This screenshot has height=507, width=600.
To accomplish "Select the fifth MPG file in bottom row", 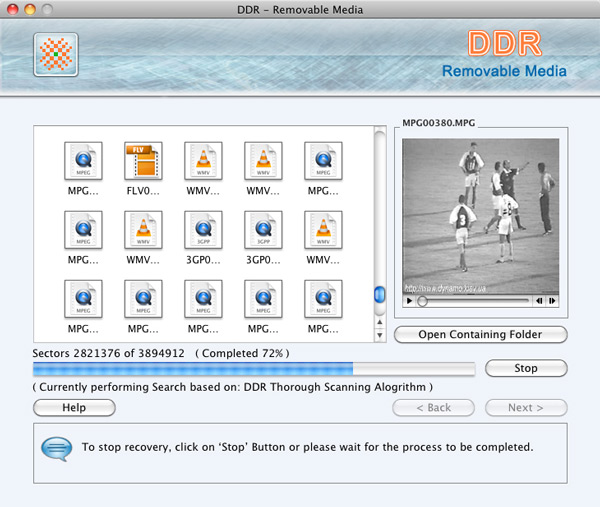I will (x=323, y=299).
